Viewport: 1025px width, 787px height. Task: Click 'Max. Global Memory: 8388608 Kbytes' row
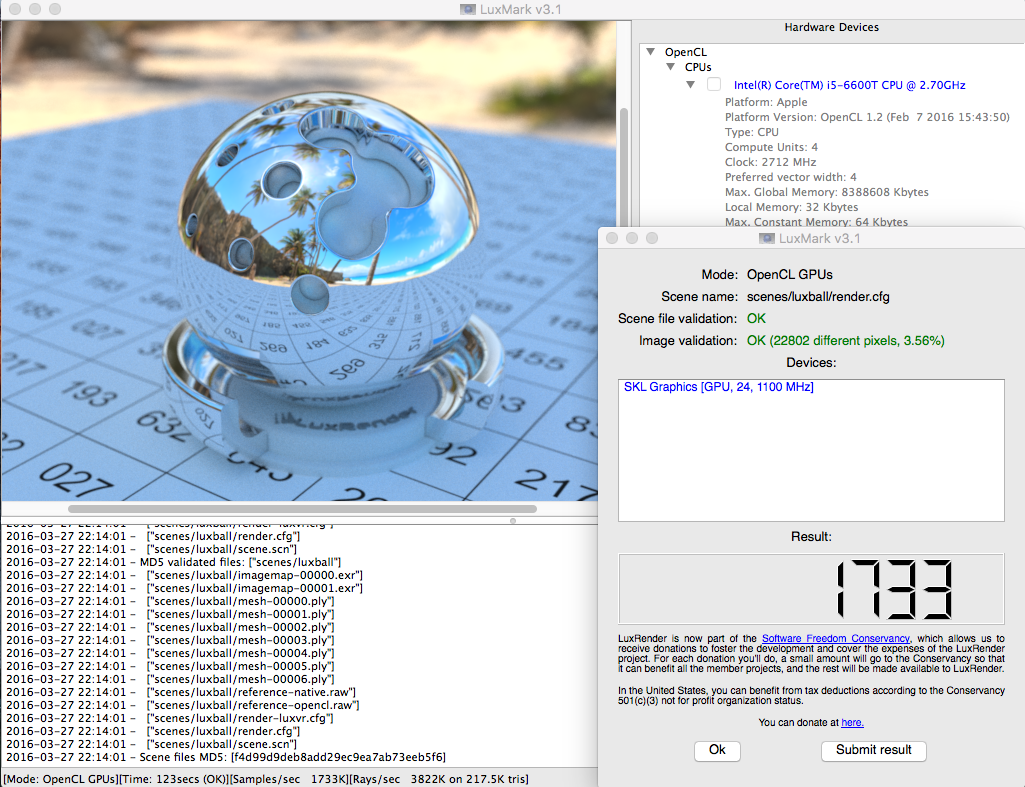pyautogui.click(x=826, y=192)
